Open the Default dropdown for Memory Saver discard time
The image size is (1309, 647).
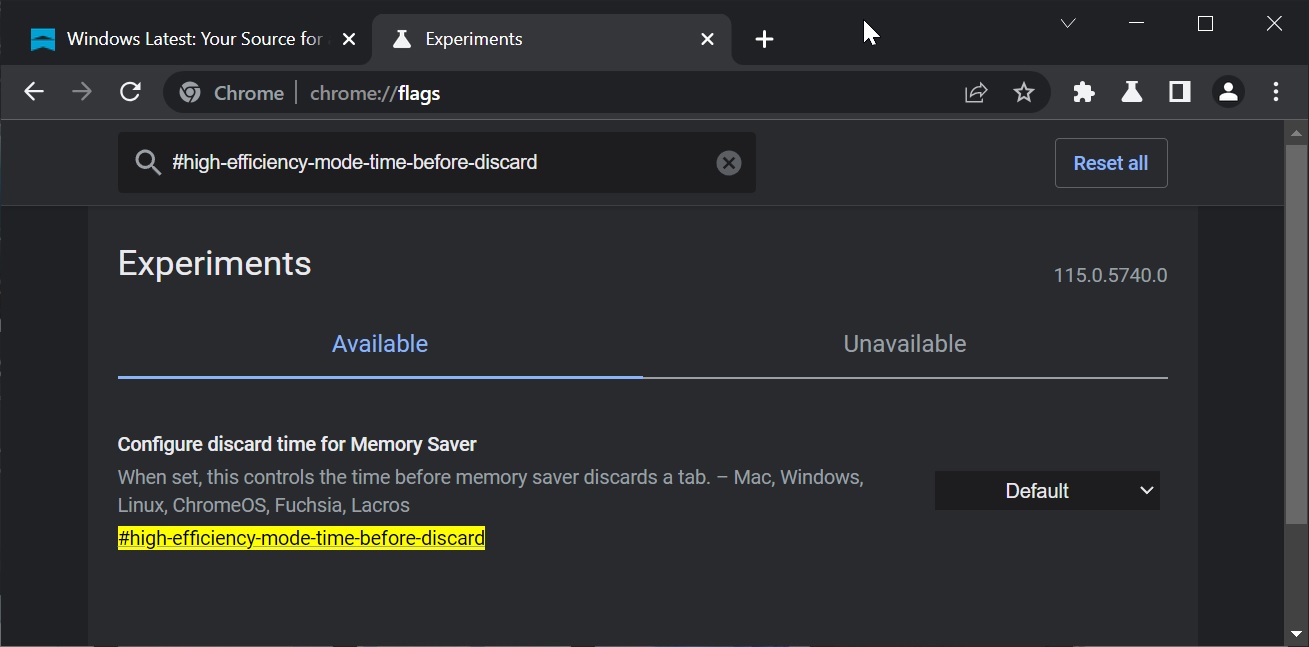1046,490
